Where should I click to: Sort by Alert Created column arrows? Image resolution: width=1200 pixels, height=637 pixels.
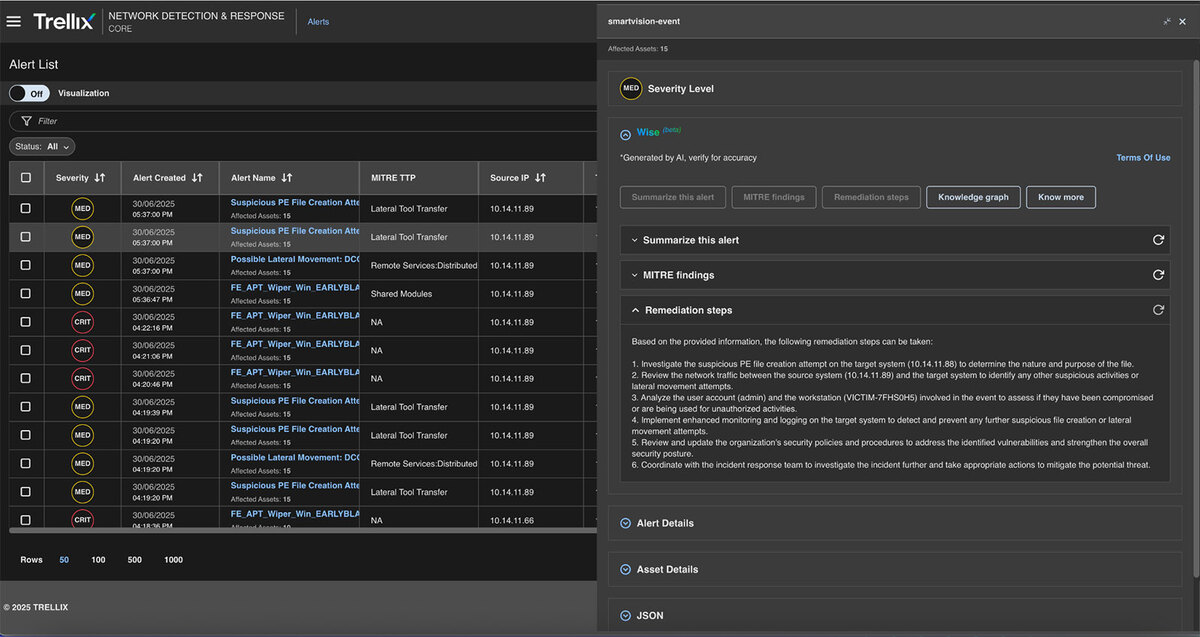click(197, 178)
